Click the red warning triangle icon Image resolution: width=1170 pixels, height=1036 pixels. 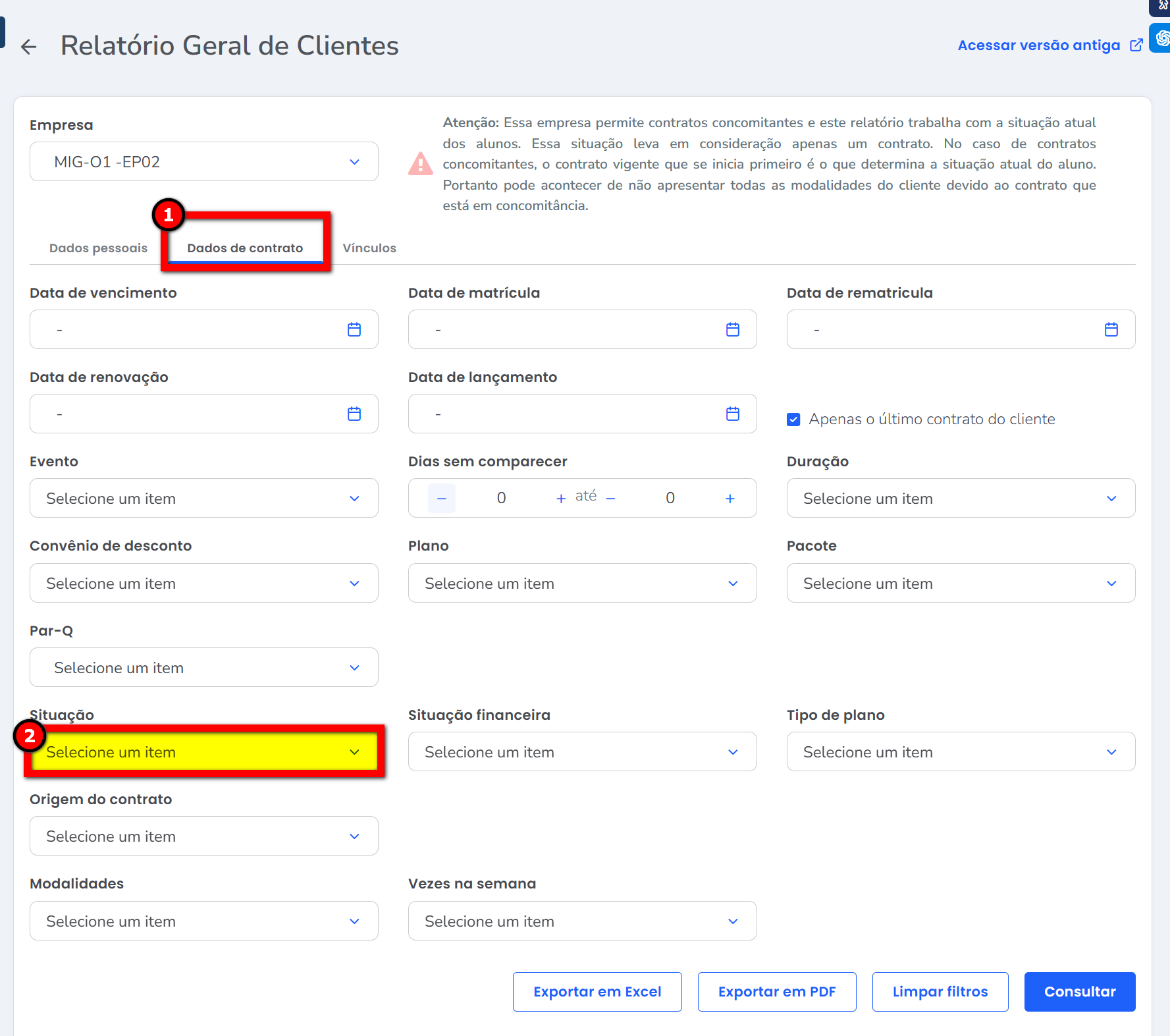click(x=421, y=164)
